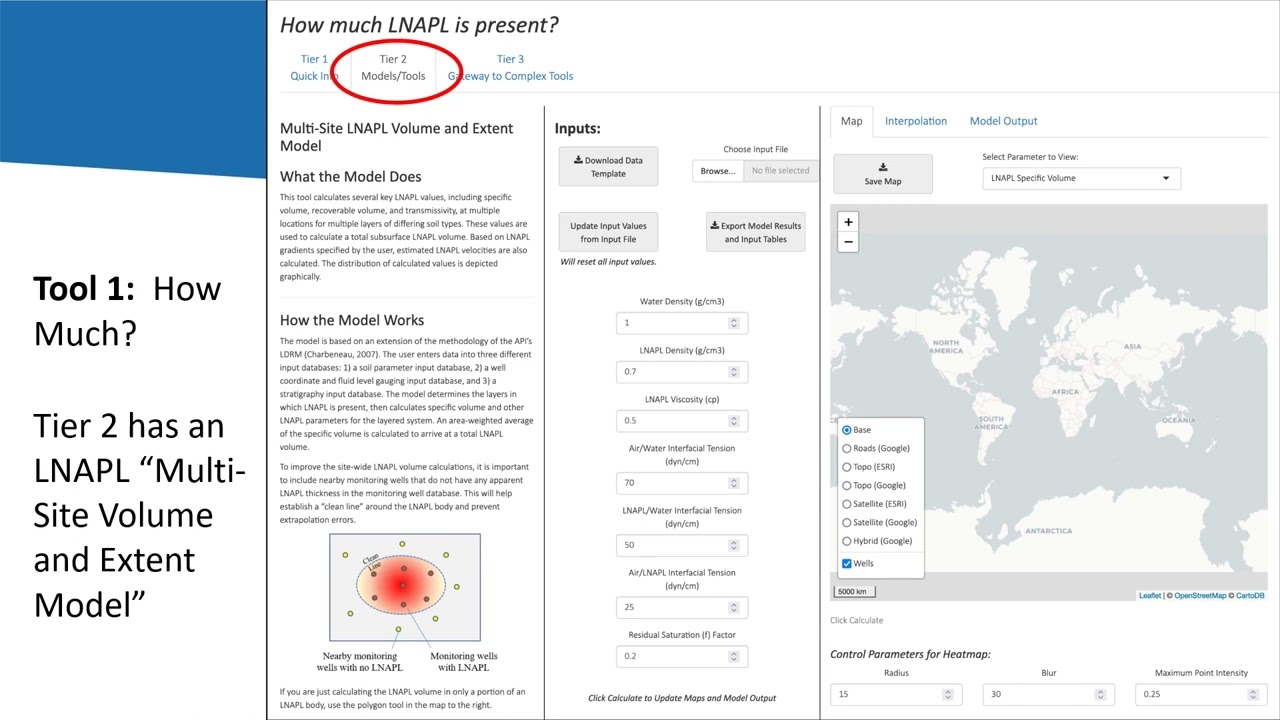Select Hybrid (Google) basemap option
The image size is (1280, 720).
coord(847,541)
